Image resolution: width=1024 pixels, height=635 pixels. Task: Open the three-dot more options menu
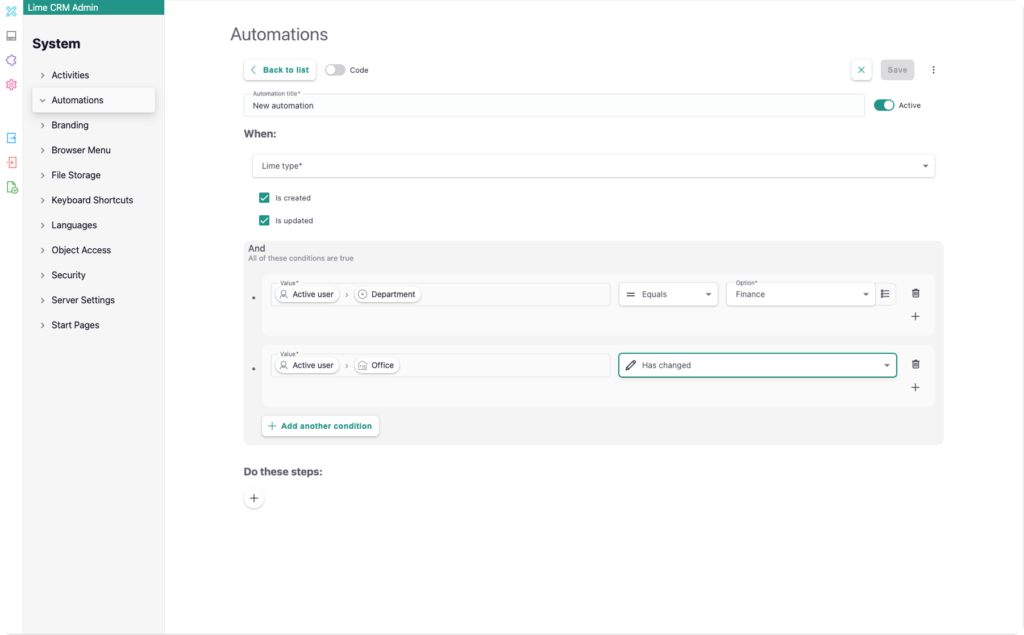933,70
